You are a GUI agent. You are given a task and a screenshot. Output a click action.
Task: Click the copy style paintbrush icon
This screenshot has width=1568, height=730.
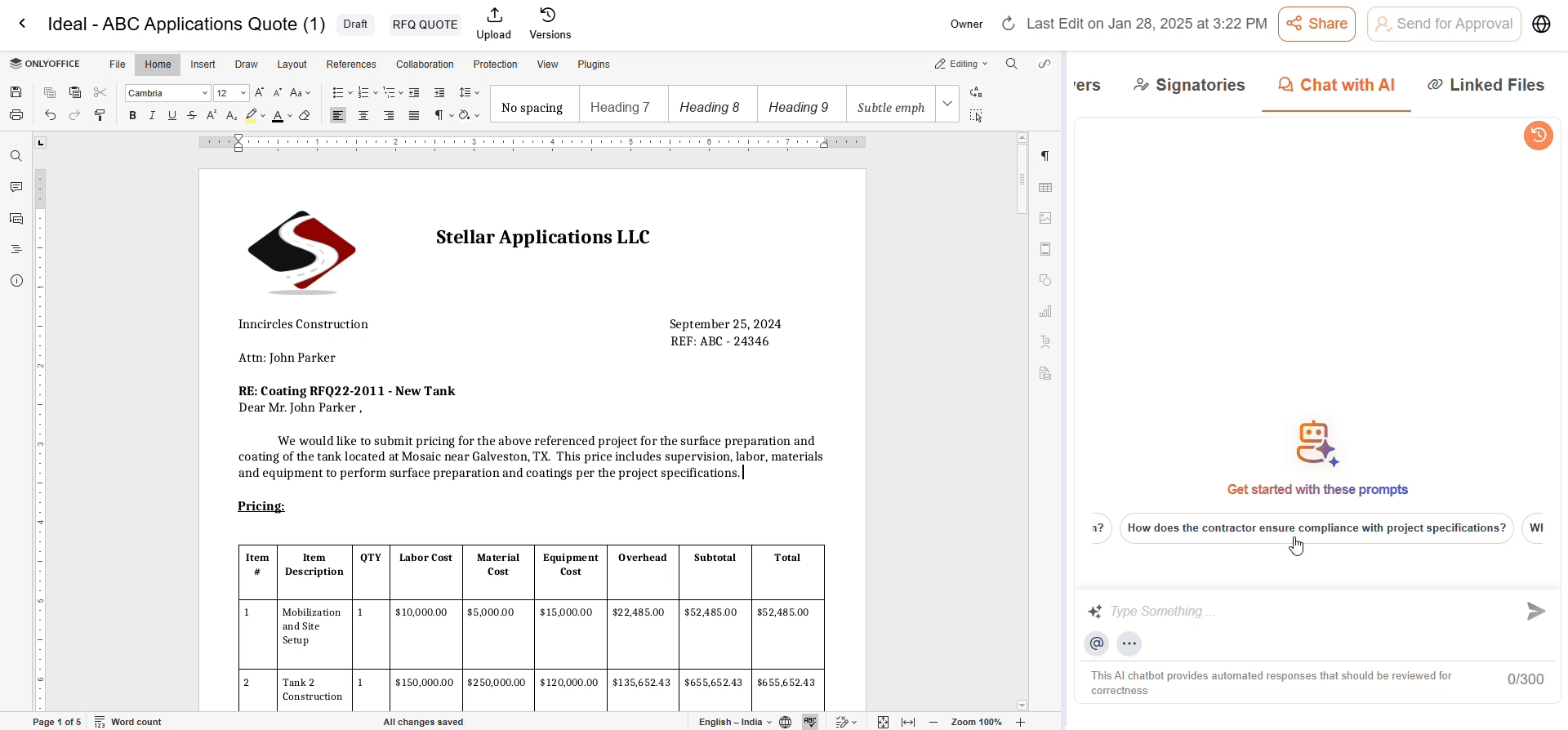[100, 116]
